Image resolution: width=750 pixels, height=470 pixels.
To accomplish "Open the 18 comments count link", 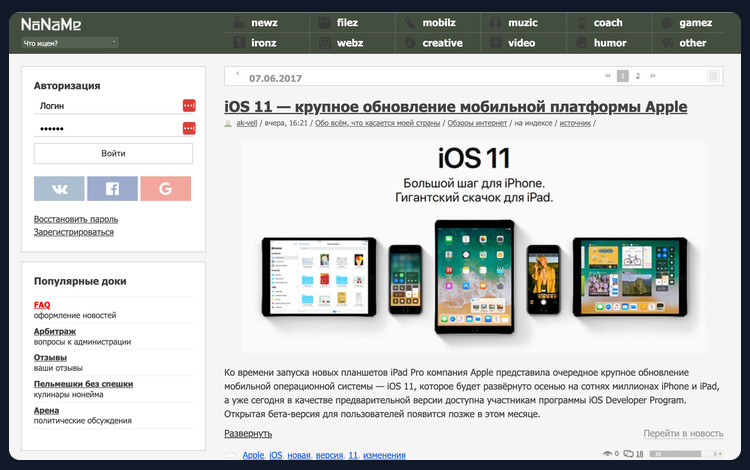I will [640, 453].
